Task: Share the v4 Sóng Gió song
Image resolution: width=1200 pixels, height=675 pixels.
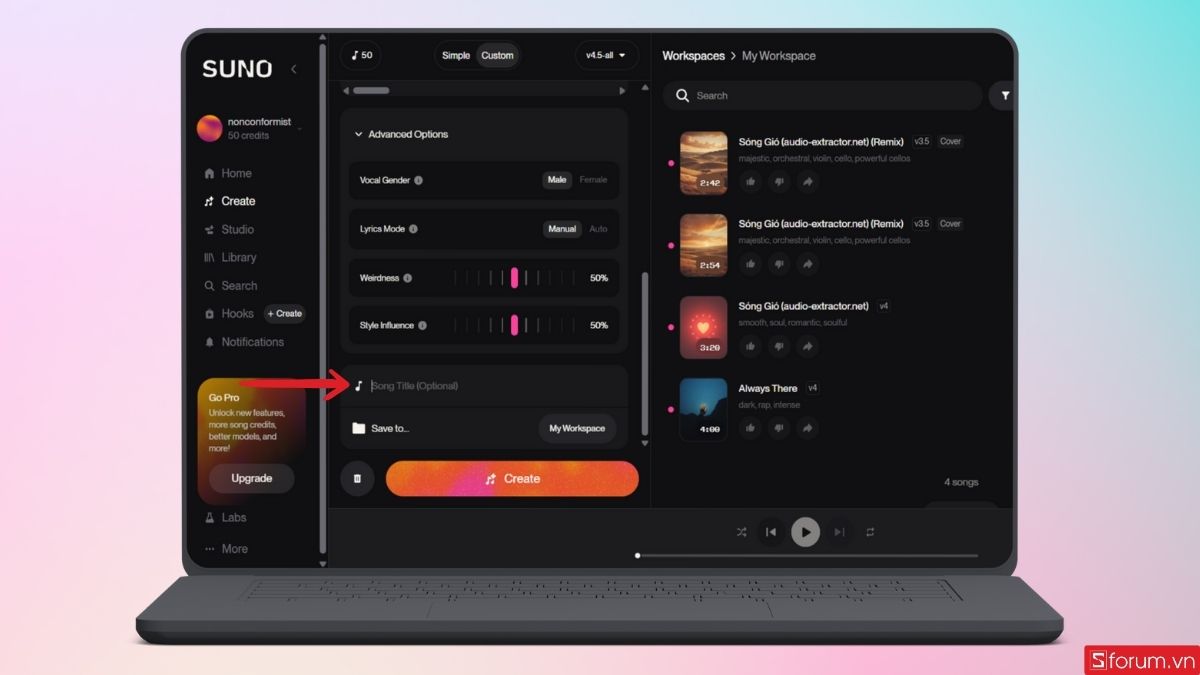Action: click(x=808, y=346)
